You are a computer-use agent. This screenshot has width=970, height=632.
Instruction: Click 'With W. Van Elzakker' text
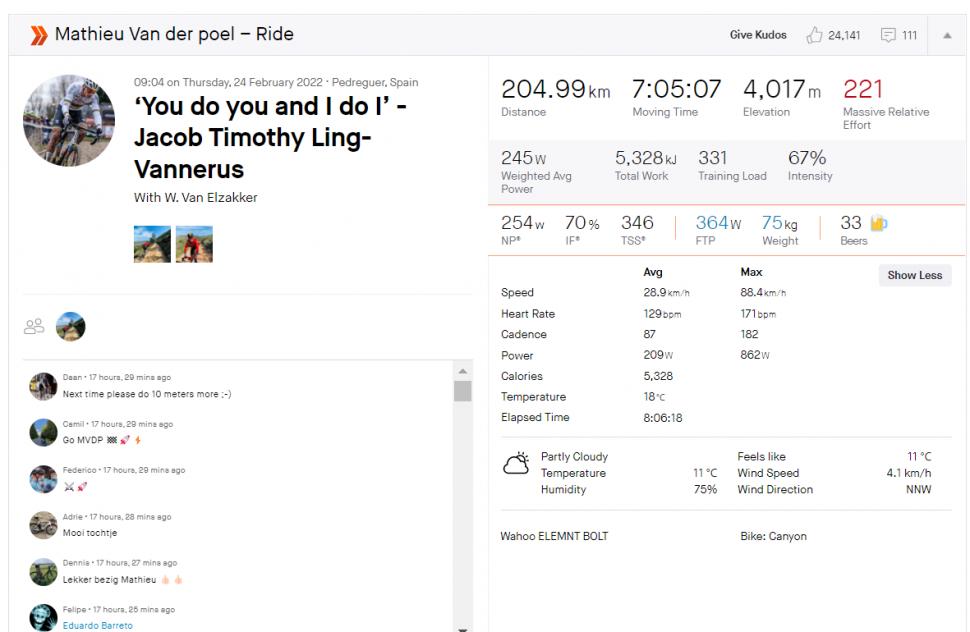point(195,198)
